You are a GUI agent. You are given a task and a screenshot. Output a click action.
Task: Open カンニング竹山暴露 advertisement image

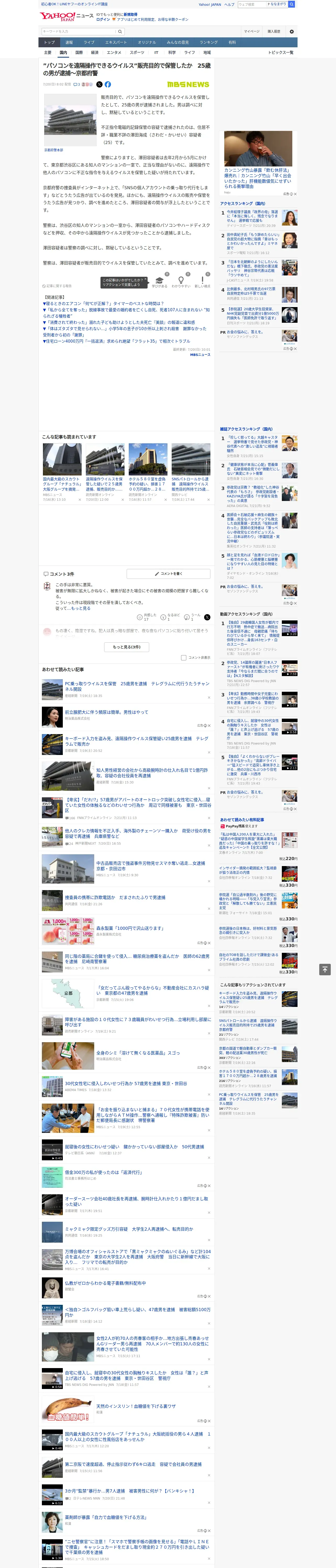(x=258, y=148)
